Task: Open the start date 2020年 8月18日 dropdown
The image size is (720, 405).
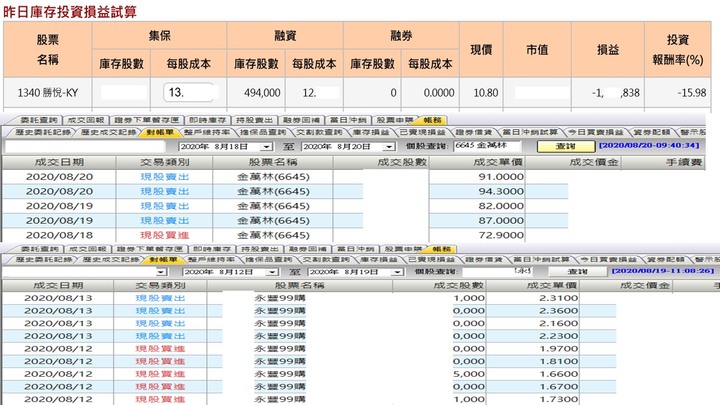Action: (266, 146)
